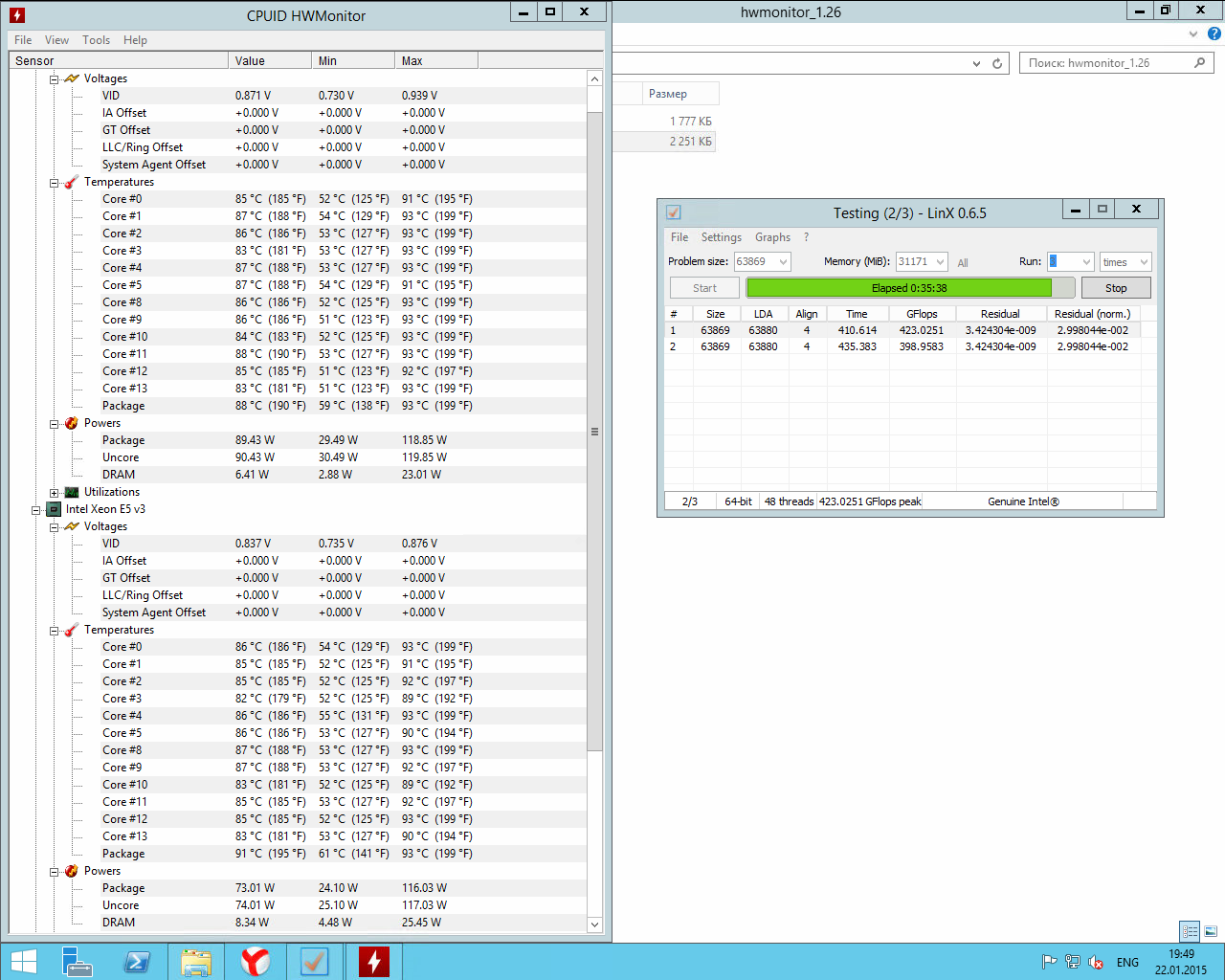Screen dimensions: 1225x980
Task: Open Explorer help question mark icon
Action: (1214, 33)
